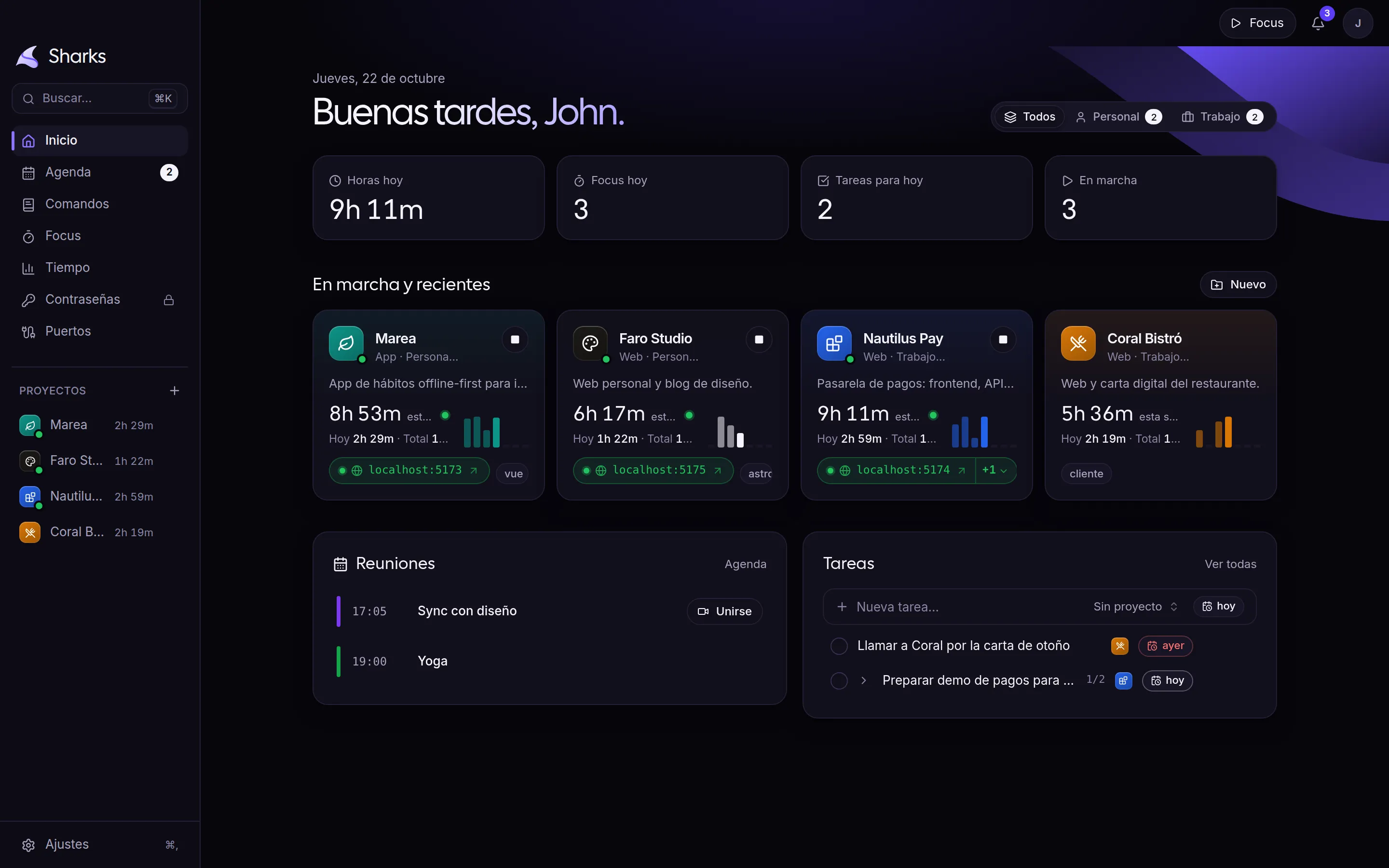Viewport: 1389px width, 868px height.
Task: Join the Sync con diseño meeting
Action: [724, 611]
